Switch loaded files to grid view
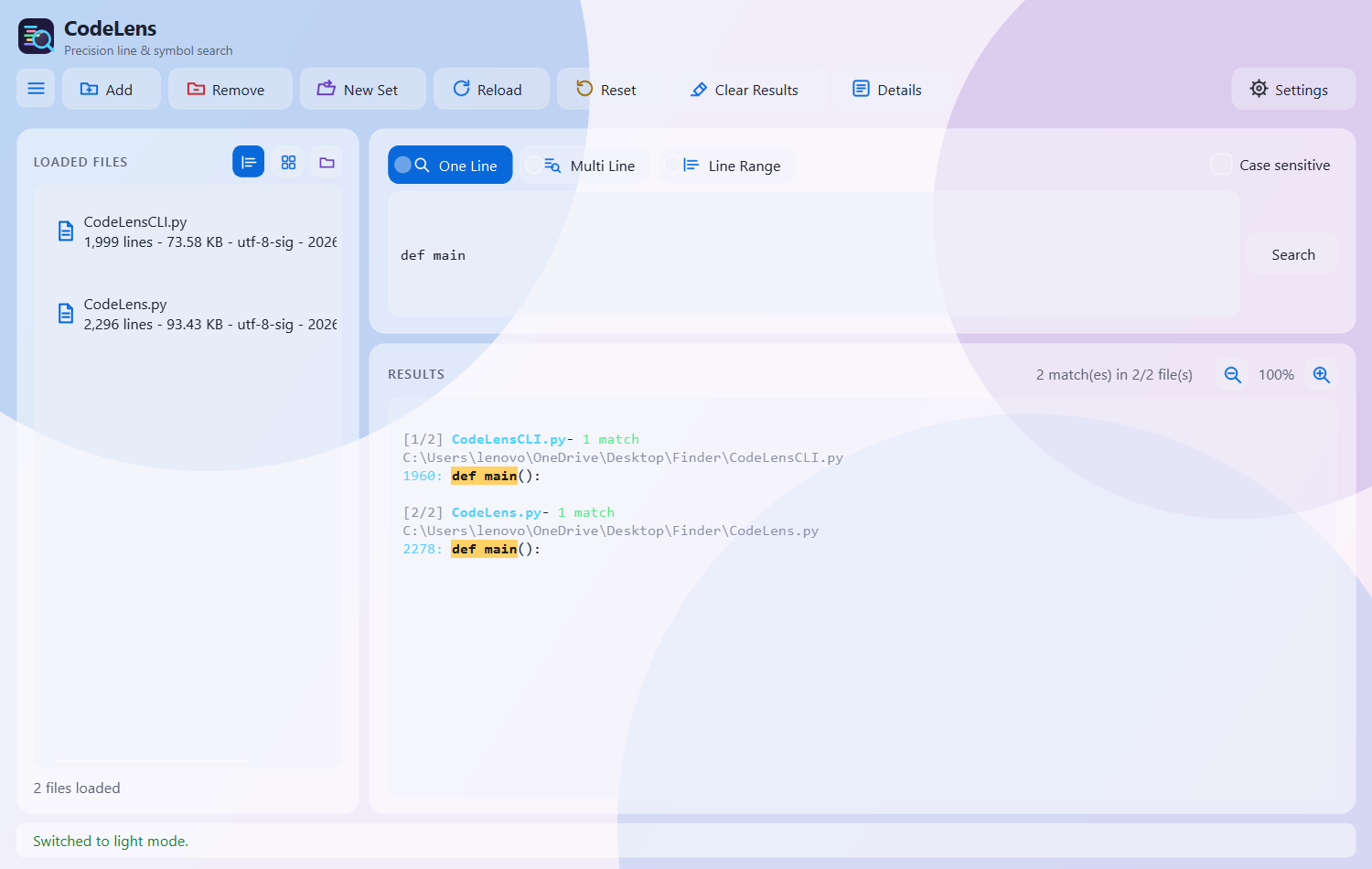Viewport: 1372px width, 869px height. coord(288,162)
